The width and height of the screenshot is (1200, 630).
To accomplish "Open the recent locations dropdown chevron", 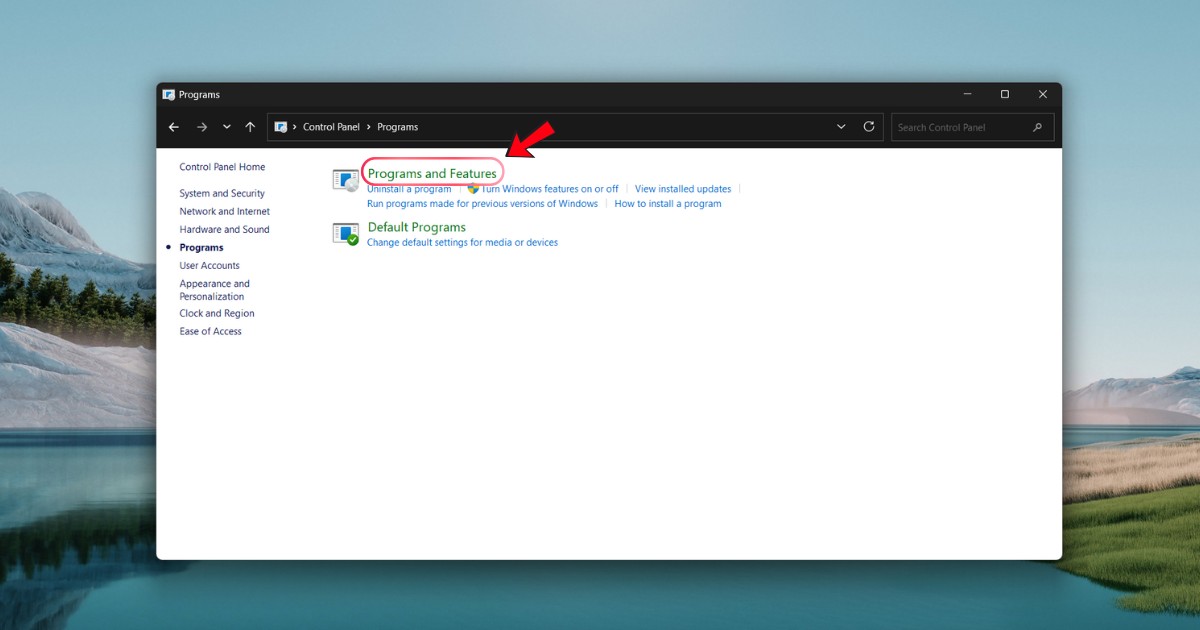I will pos(227,127).
